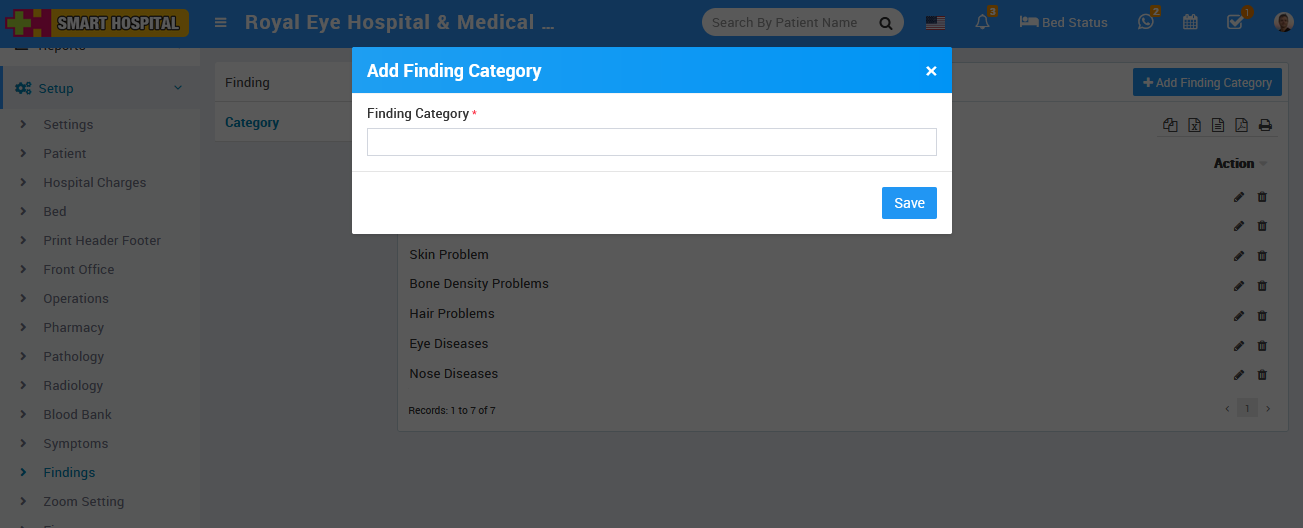
Task: Open the WhatsApp messages icon
Action: click(x=1146, y=22)
